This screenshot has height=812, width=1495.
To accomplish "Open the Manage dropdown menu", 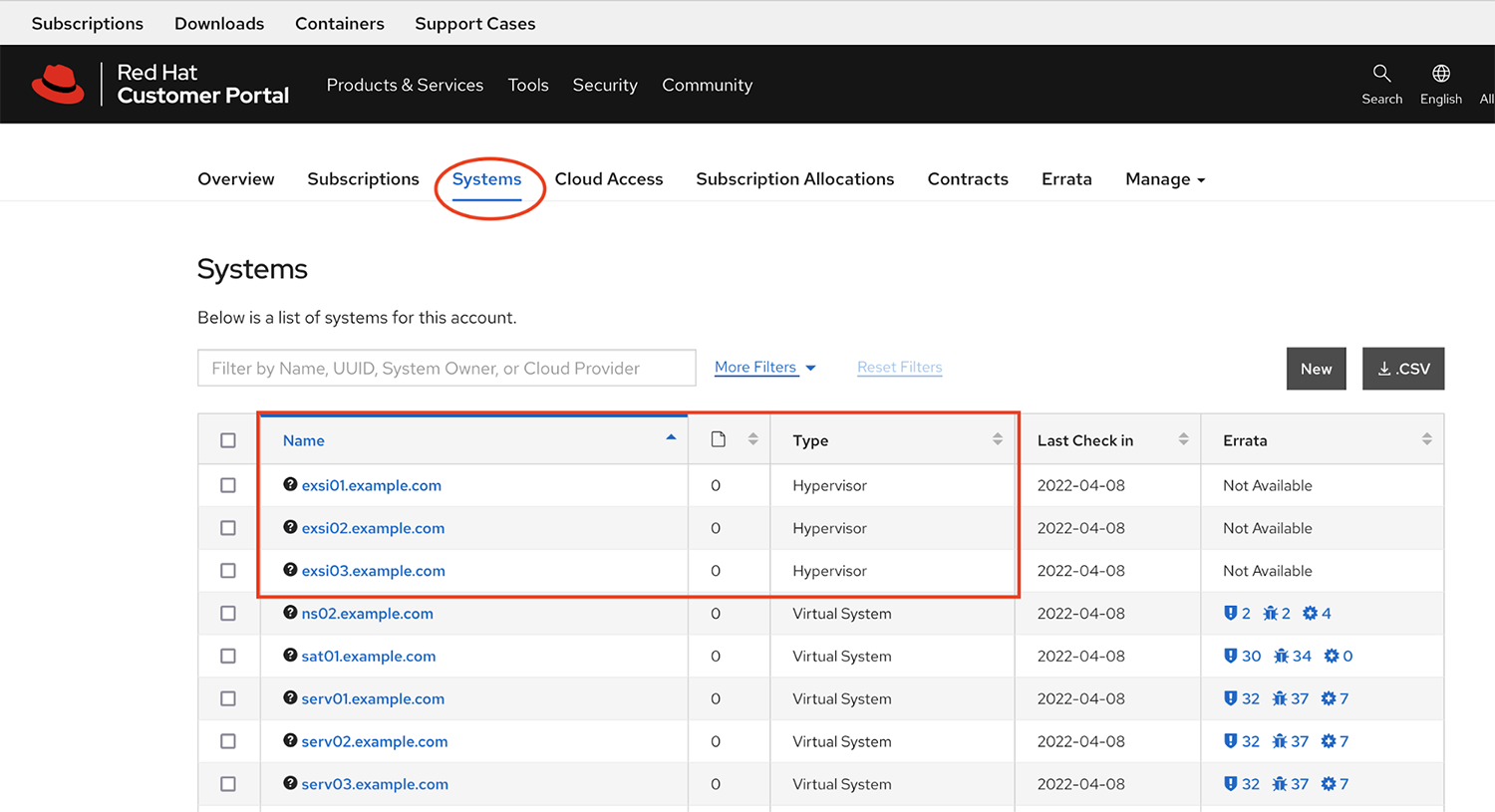I will [1164, 178].
